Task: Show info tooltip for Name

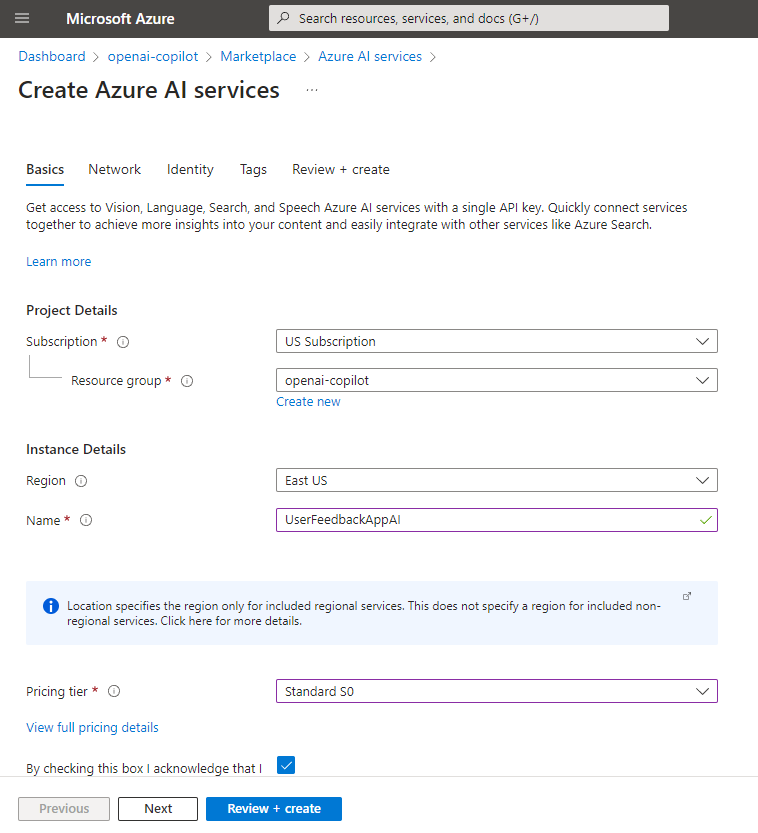Action: pos(86,520)
